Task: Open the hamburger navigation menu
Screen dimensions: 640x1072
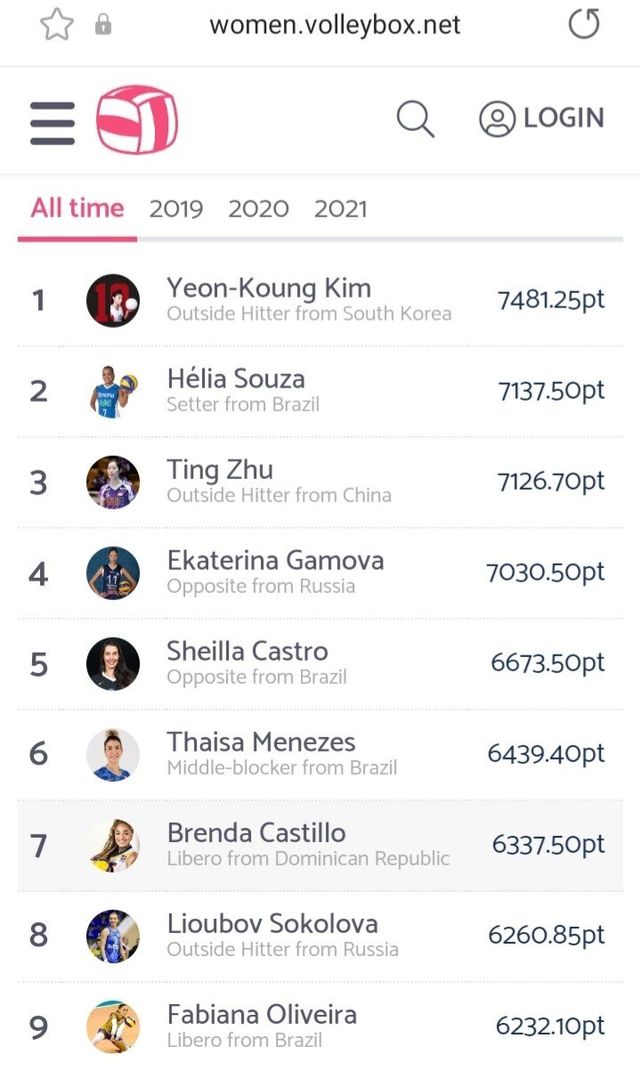Action: [x=52, y=122]
